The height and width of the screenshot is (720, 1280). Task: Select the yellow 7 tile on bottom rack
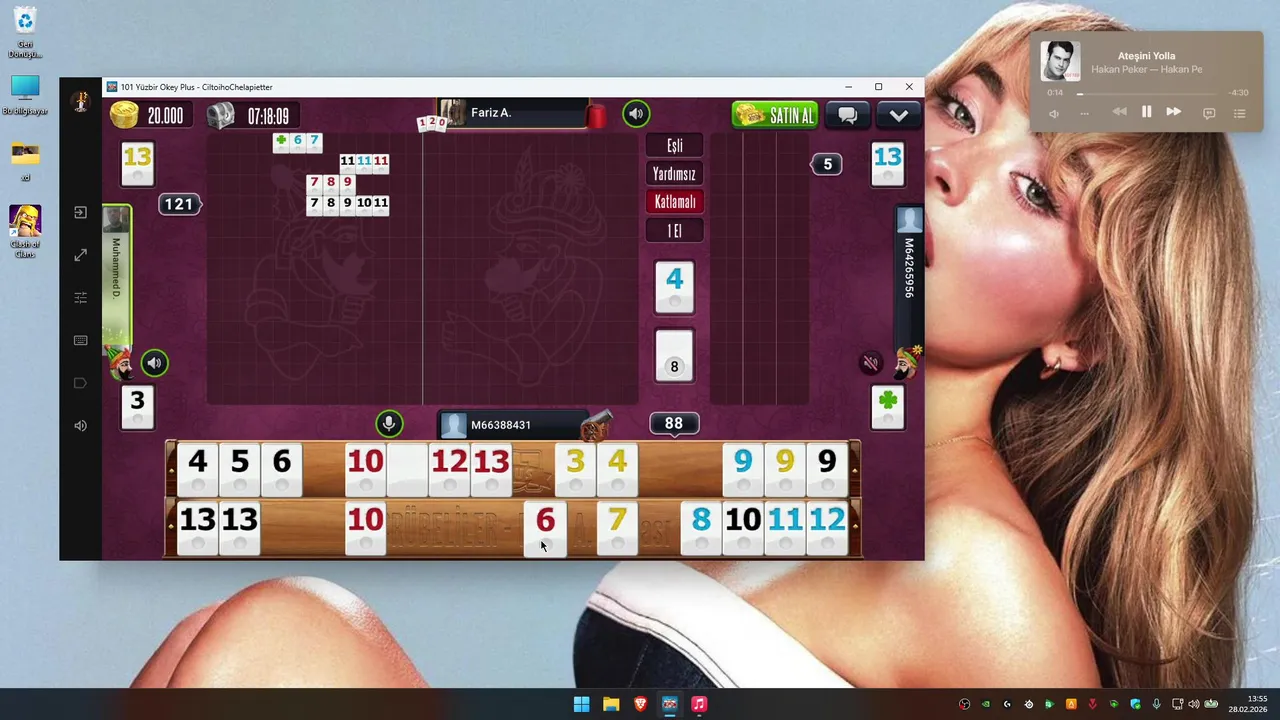pyautogui.click(x=617, y=528)
